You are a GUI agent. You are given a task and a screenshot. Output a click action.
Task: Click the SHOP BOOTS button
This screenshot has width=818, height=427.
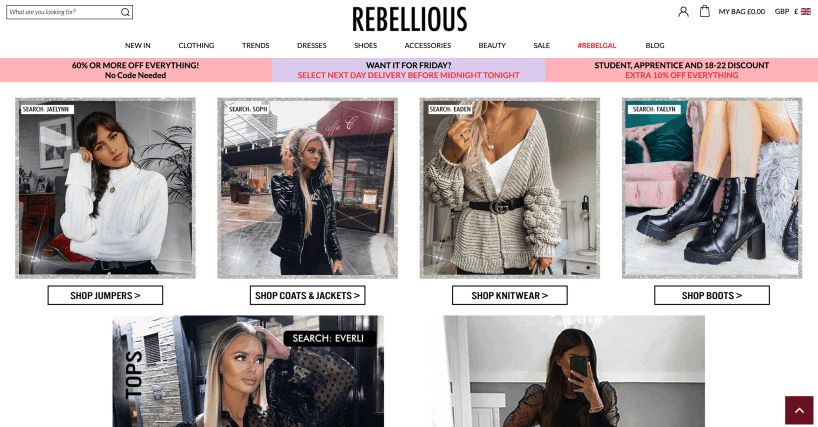712,295
